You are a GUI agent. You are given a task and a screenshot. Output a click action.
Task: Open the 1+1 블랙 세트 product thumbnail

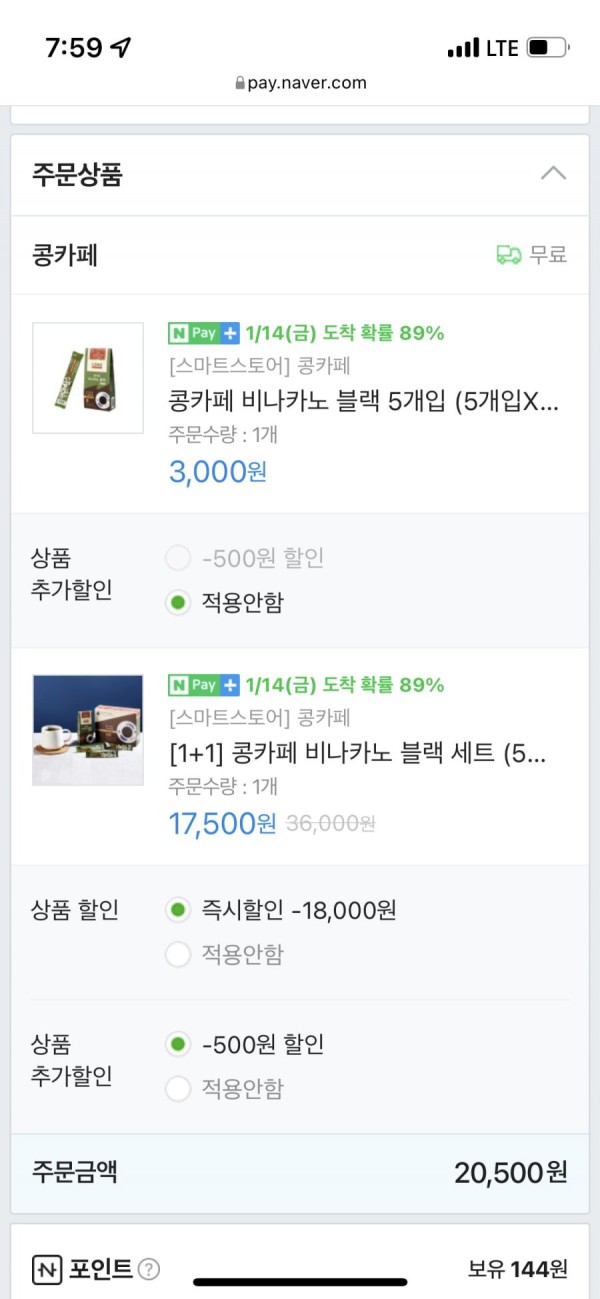pyautogui.click(x=88, y=730)
